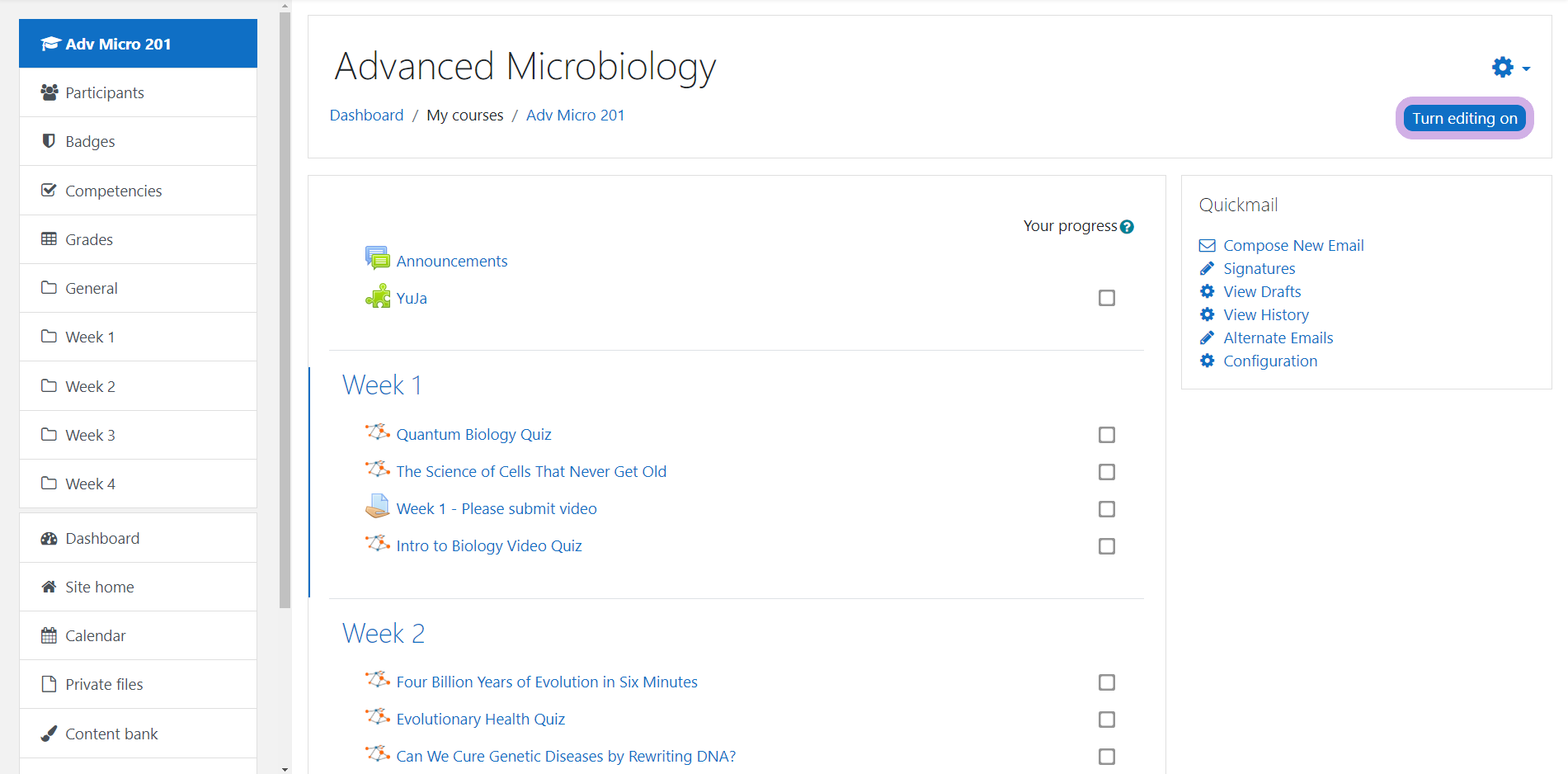1568x774 pixels.
Task: Mark YuJa activity as complete
Action: pos(1106,298)
